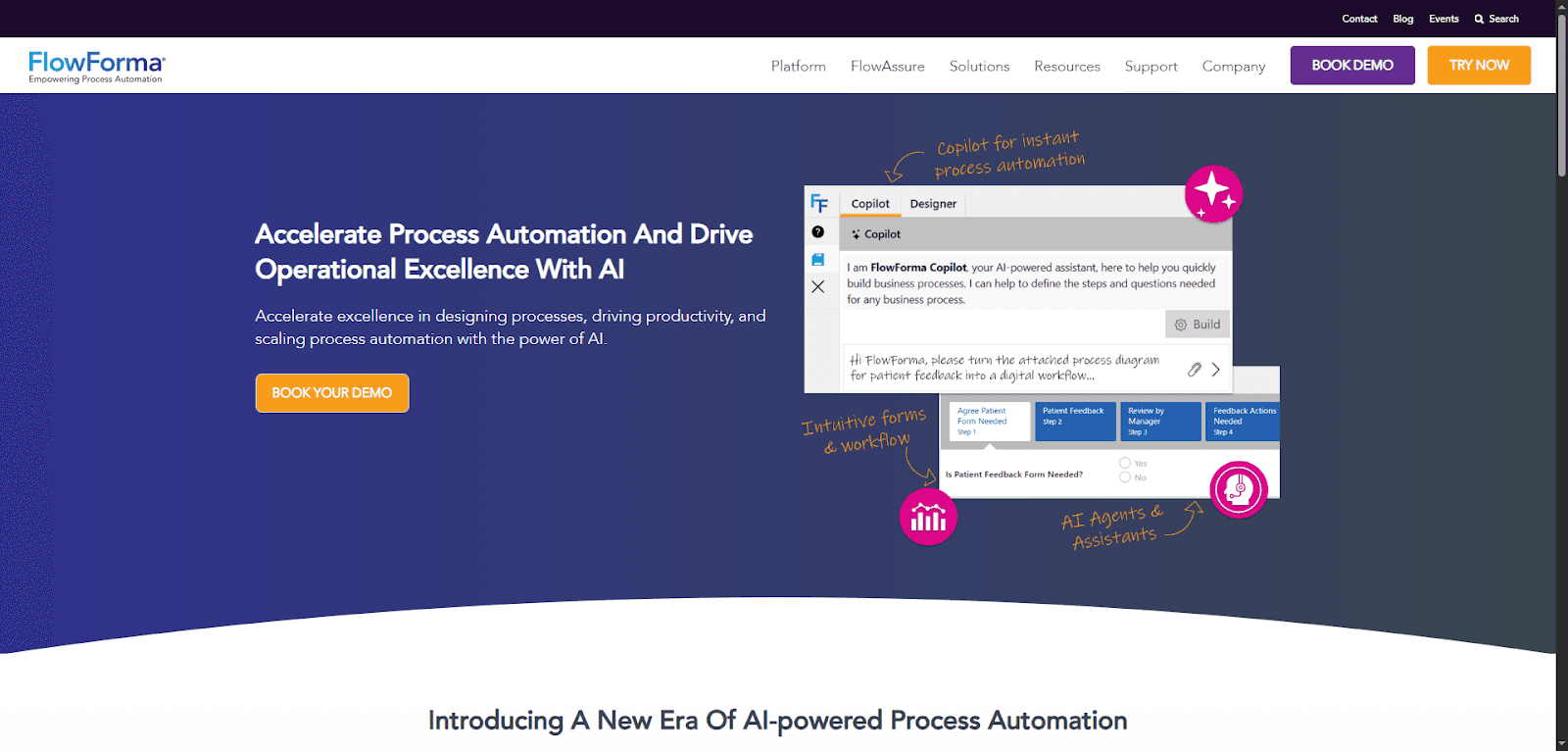Click the pink AI agent headset badge

[x=1239, y=489]
